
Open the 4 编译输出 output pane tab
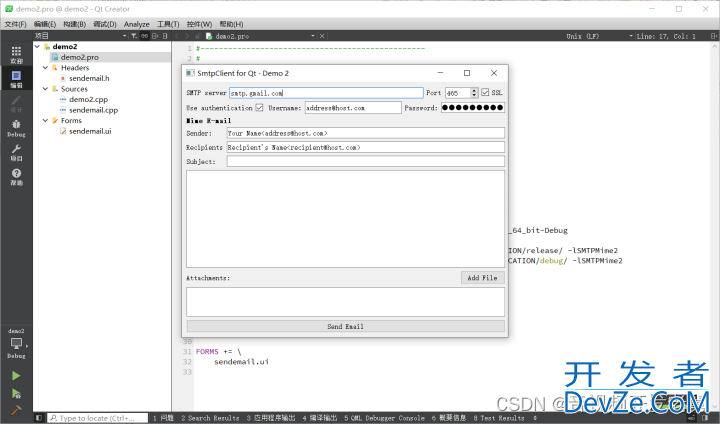[320, 418]
